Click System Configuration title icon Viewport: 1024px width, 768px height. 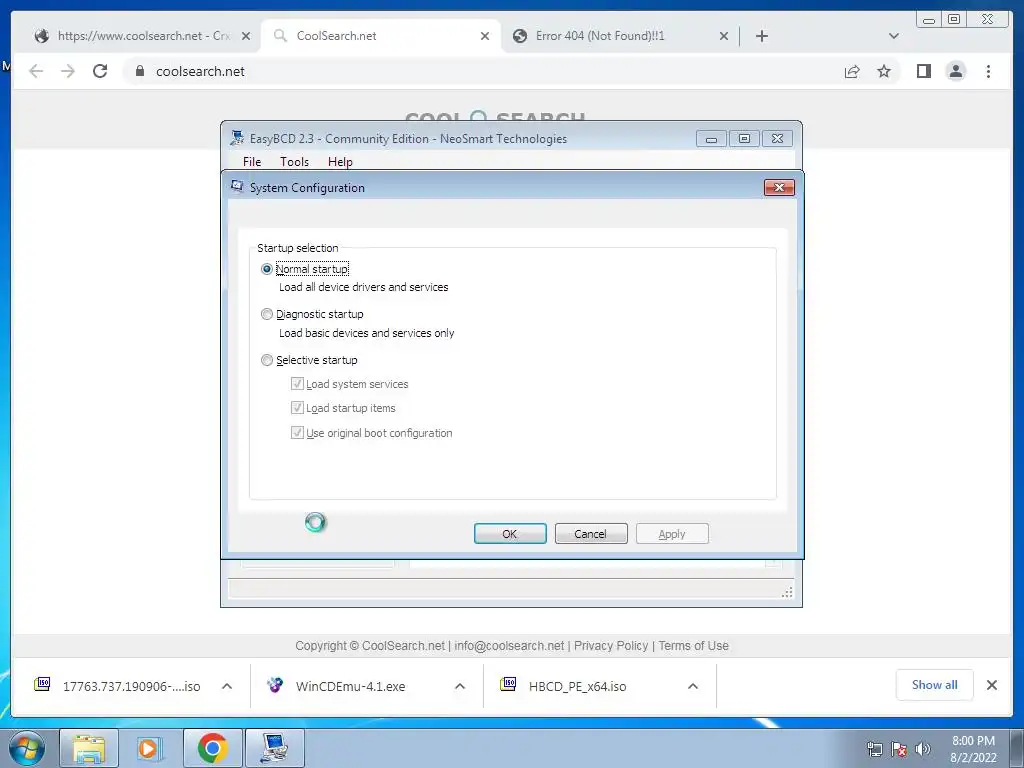tap(237, 187)
